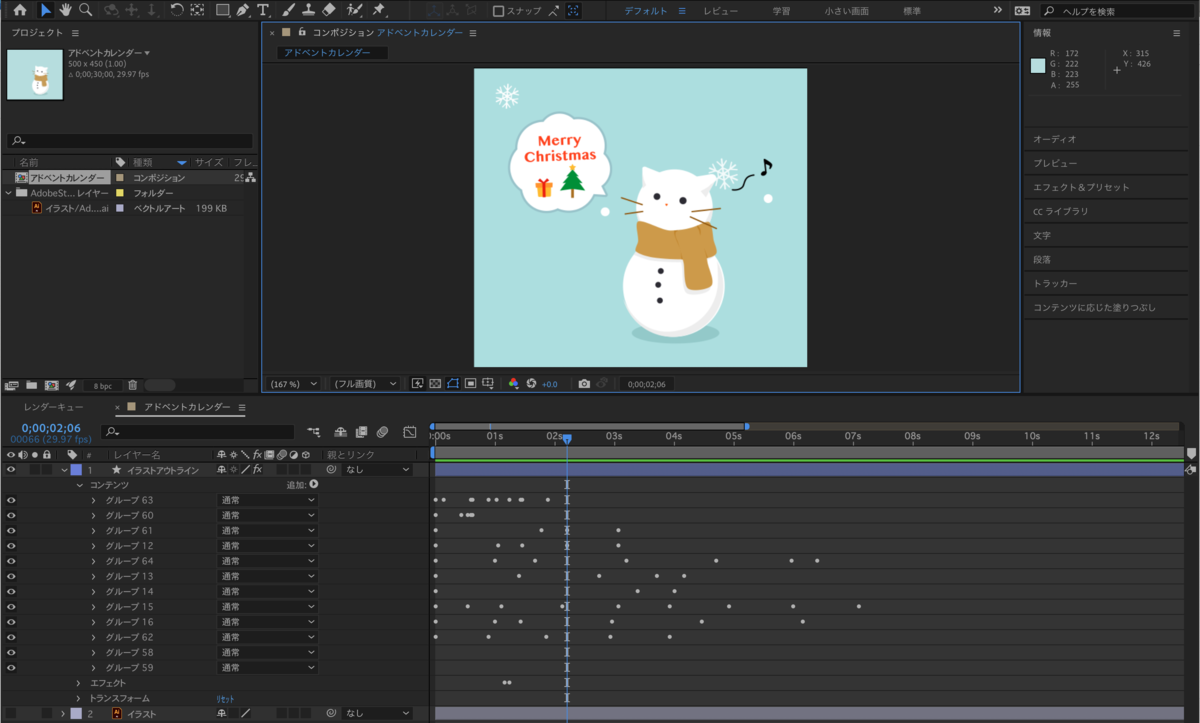Expand the トランスフォーム property group
The image size is (1200, 723).
tap(80, 698)
